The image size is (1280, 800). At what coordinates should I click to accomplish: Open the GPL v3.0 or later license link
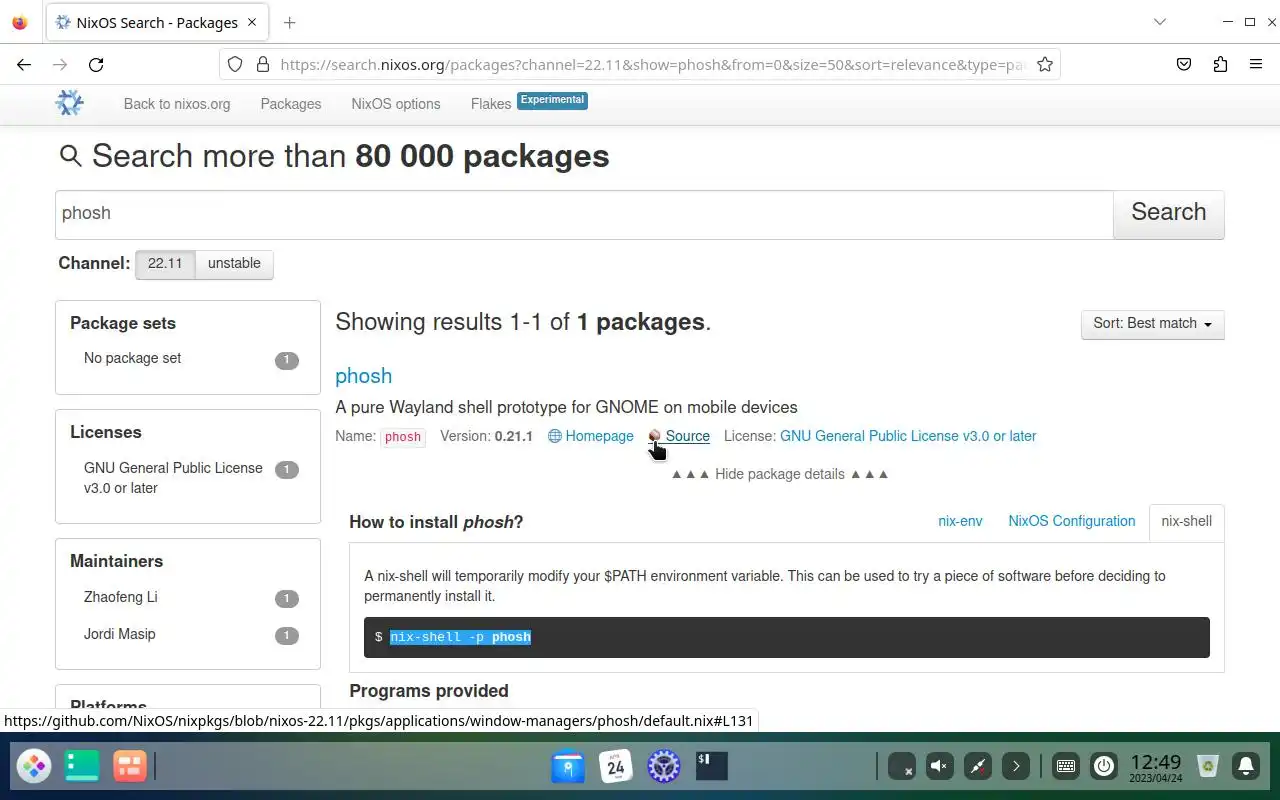pyautogui.click(x=908, y=436)
